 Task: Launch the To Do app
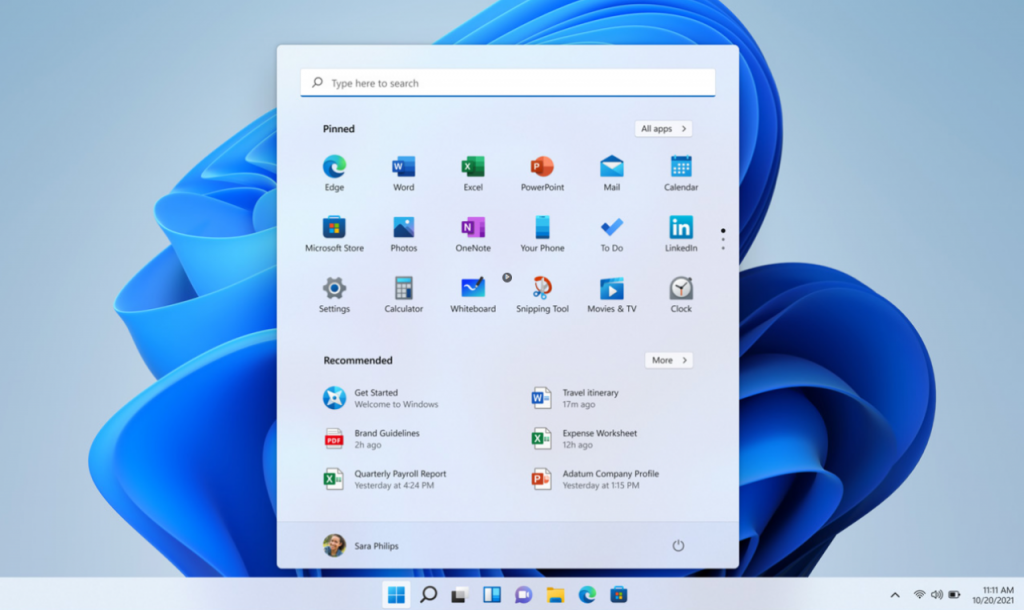(611, 234)
